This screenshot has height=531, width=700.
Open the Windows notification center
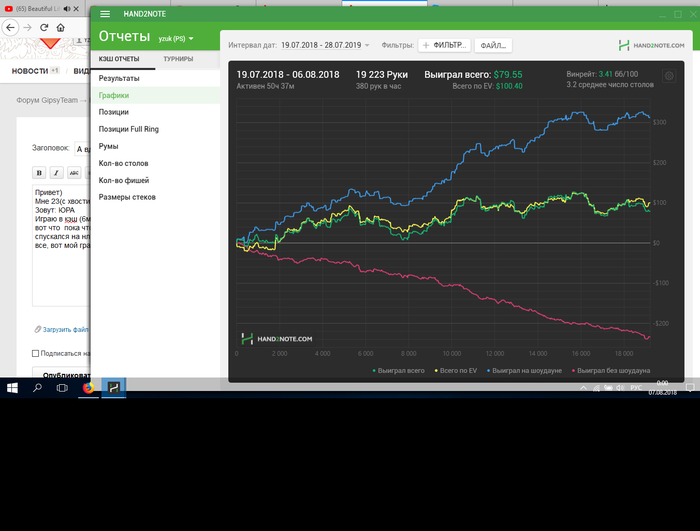click(690, 388)
